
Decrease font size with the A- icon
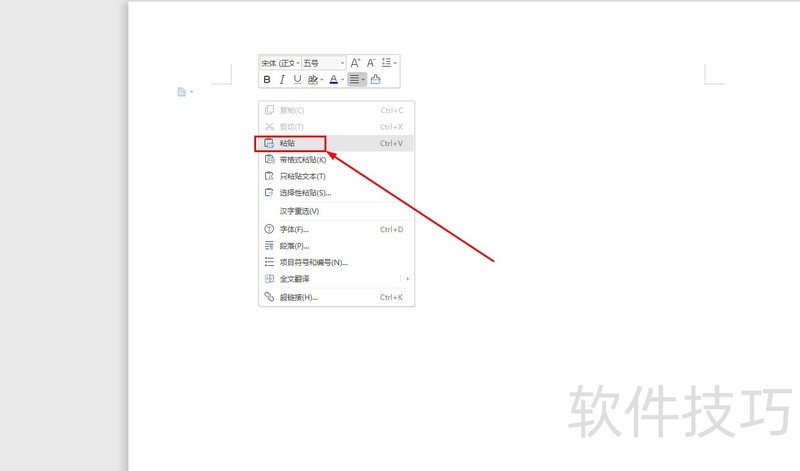[371, 63]
